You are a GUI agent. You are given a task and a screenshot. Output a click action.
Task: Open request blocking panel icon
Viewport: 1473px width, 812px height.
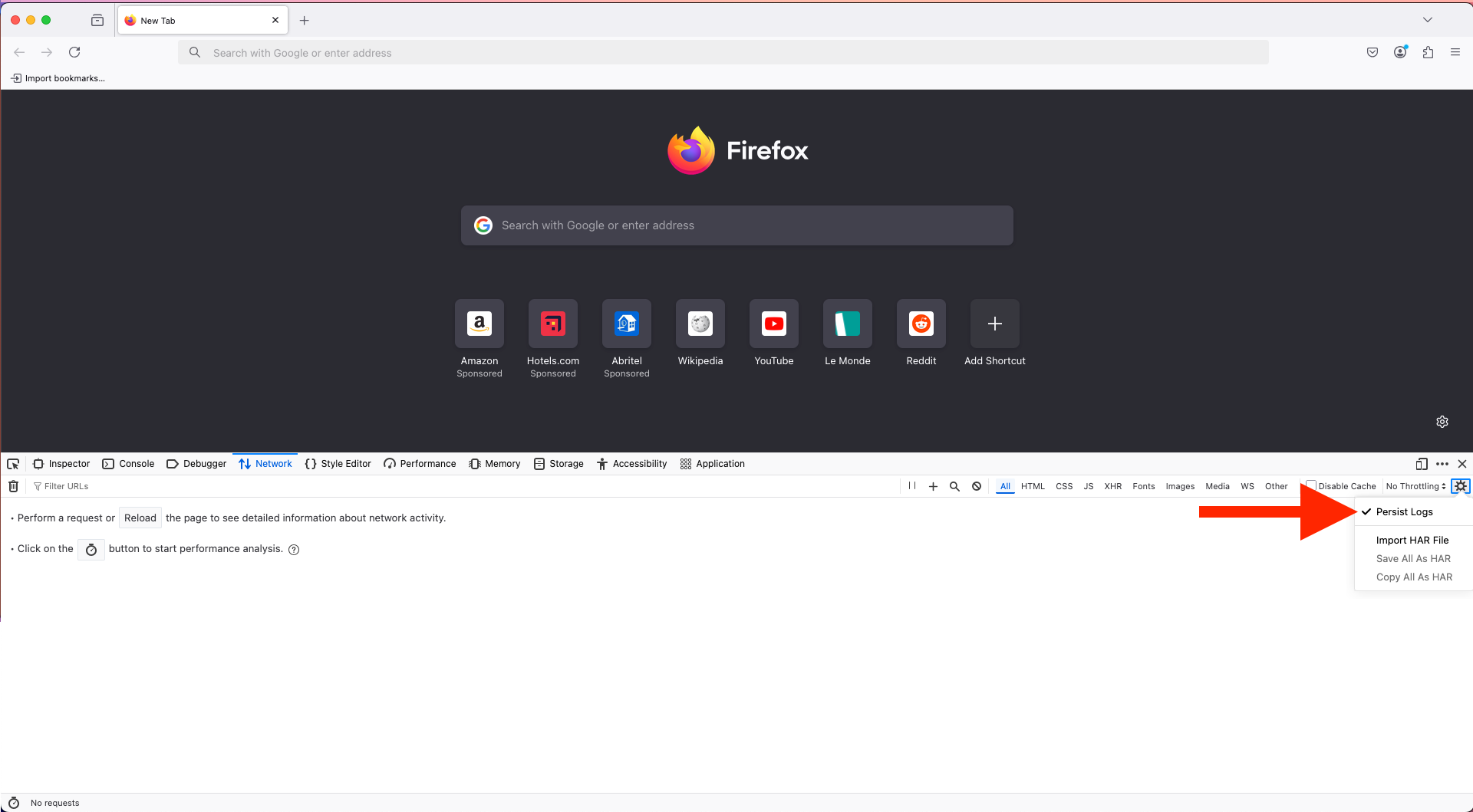[x=977, y=486]
